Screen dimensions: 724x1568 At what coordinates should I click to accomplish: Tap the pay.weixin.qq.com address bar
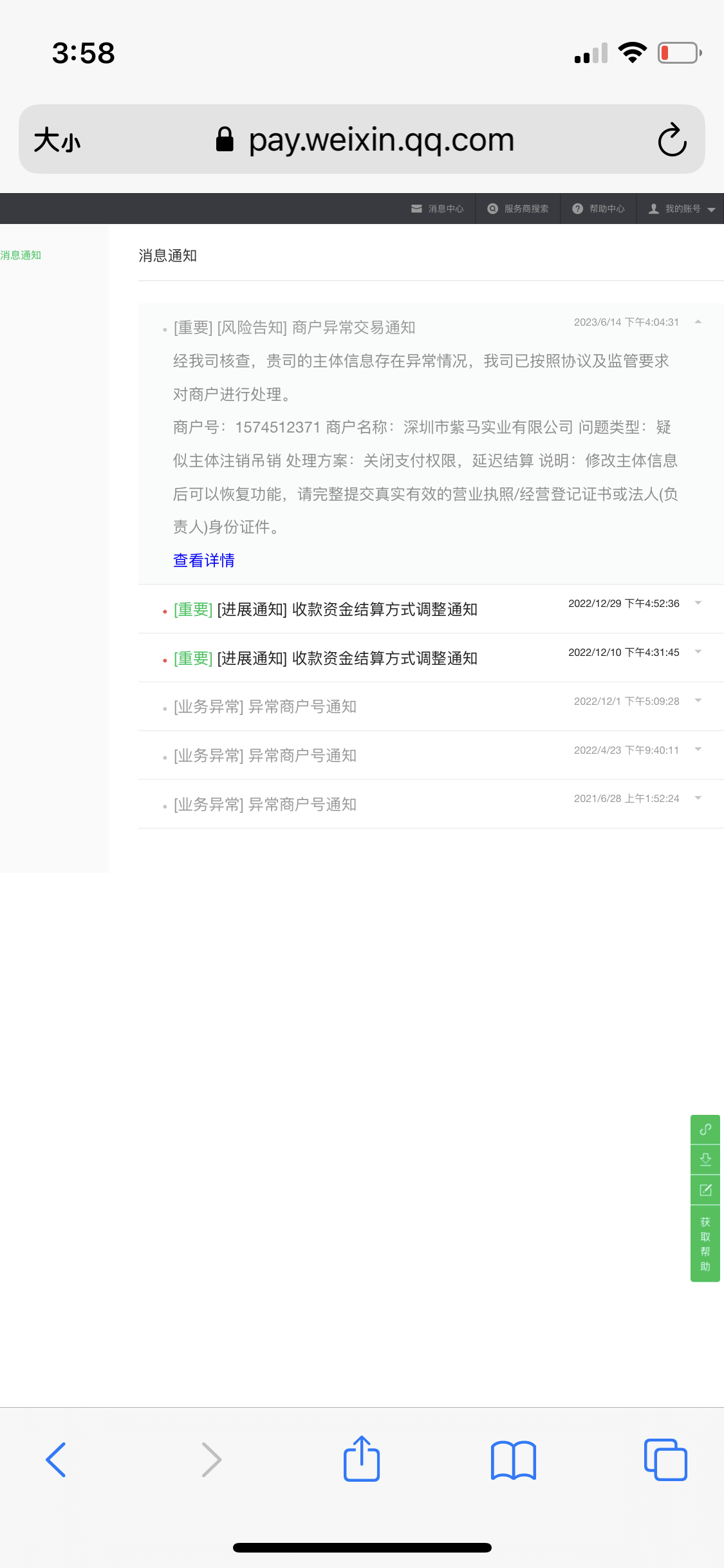362,139
